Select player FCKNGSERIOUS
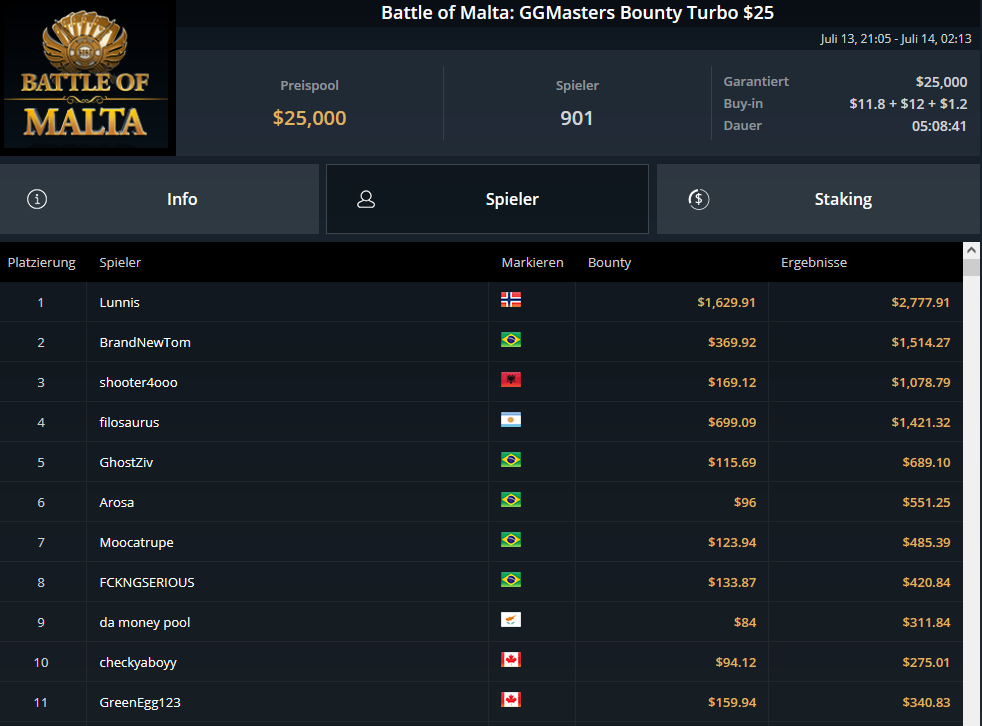The width and height of the screenshot is (982, 726). pyautogui.click(x=147, y=583)
